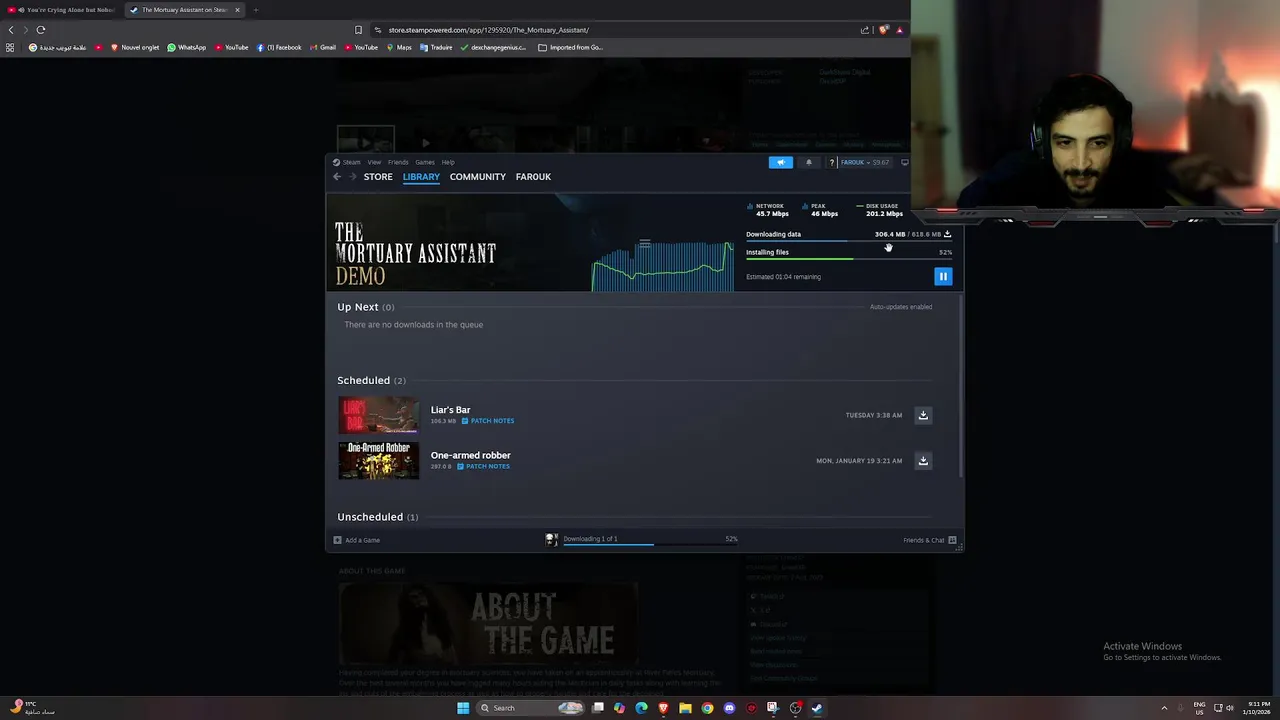
Task: Open Microsoft Edge from the taskbar
Action: point(641,708)
